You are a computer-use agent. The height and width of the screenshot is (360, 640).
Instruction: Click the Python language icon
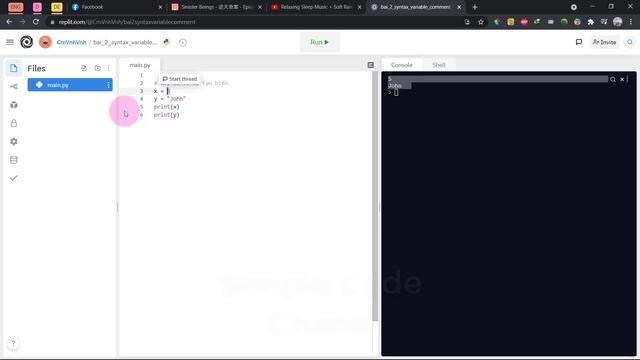pos(167,42)
